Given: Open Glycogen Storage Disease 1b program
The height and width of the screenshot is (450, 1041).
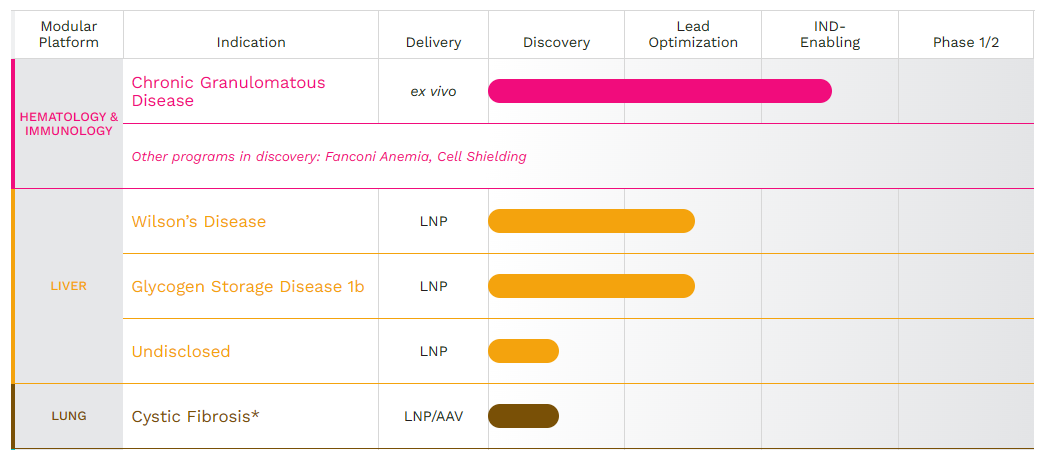Looking at the screenshot, I should click(x=248, y=287).
